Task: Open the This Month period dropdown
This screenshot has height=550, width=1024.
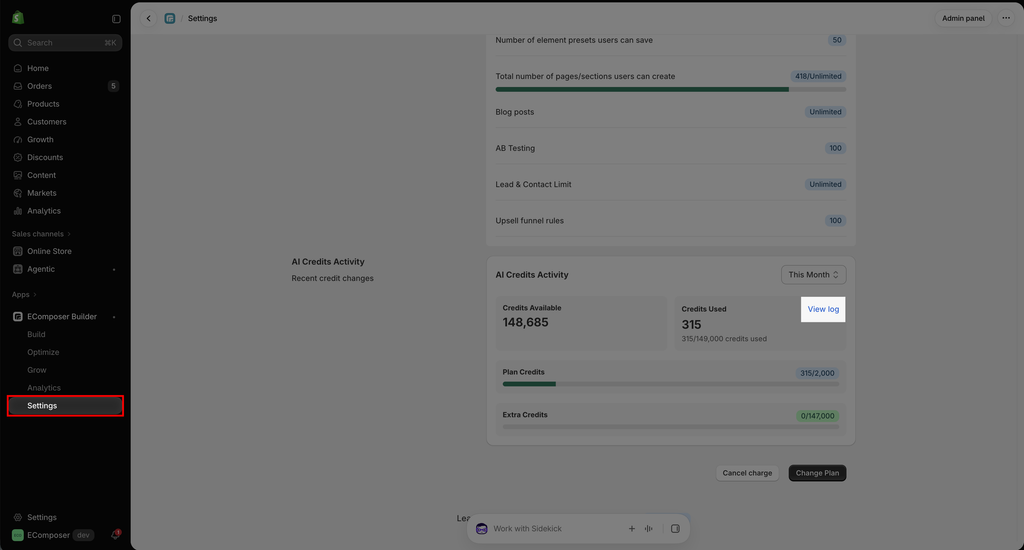Action: pos(814,274)
